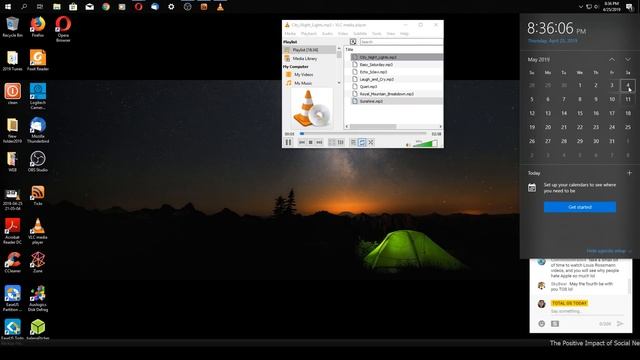Open VLC cone icon on the taskbar
The height and width of the screenshot is (360, 640).
[220, 7]
